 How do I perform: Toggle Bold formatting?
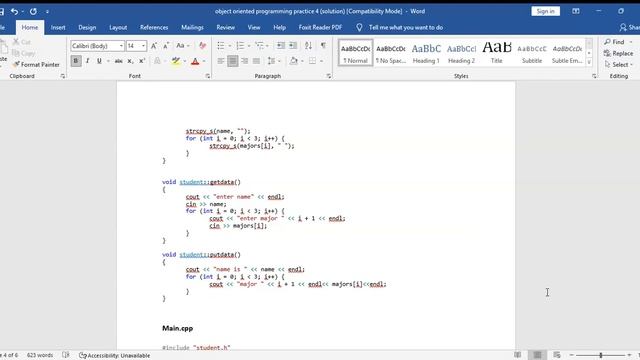(x=76, y=61)
